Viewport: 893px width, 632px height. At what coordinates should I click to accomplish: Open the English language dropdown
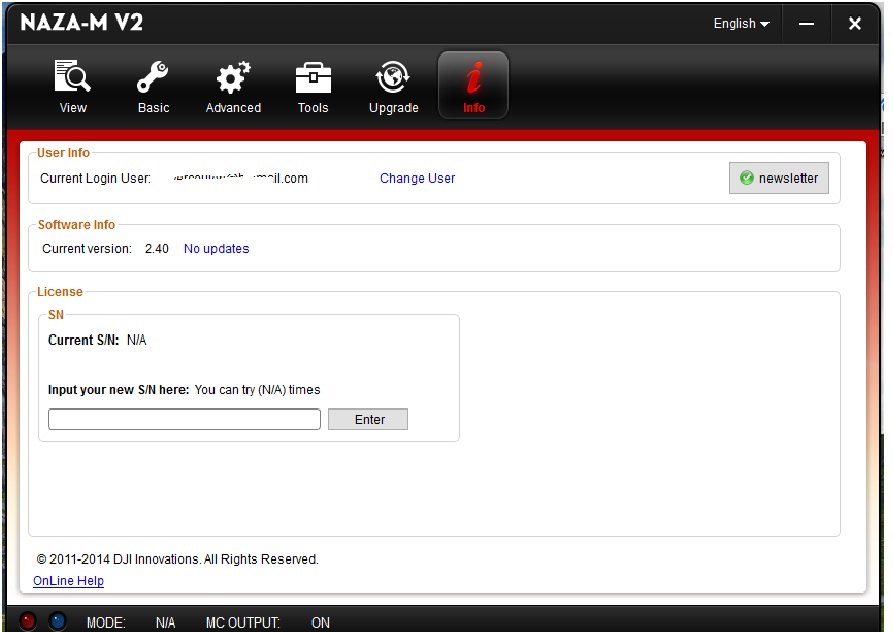tap(742, 24)
